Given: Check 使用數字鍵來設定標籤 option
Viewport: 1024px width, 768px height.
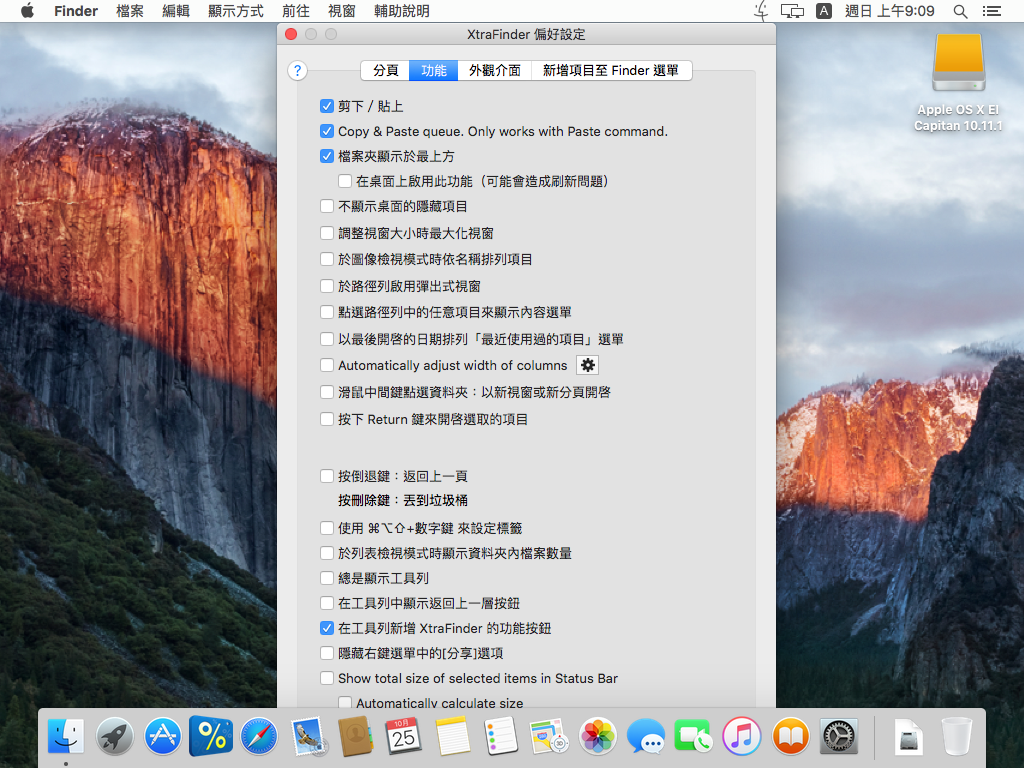Looking at the screenshot, I should point(327,528).
